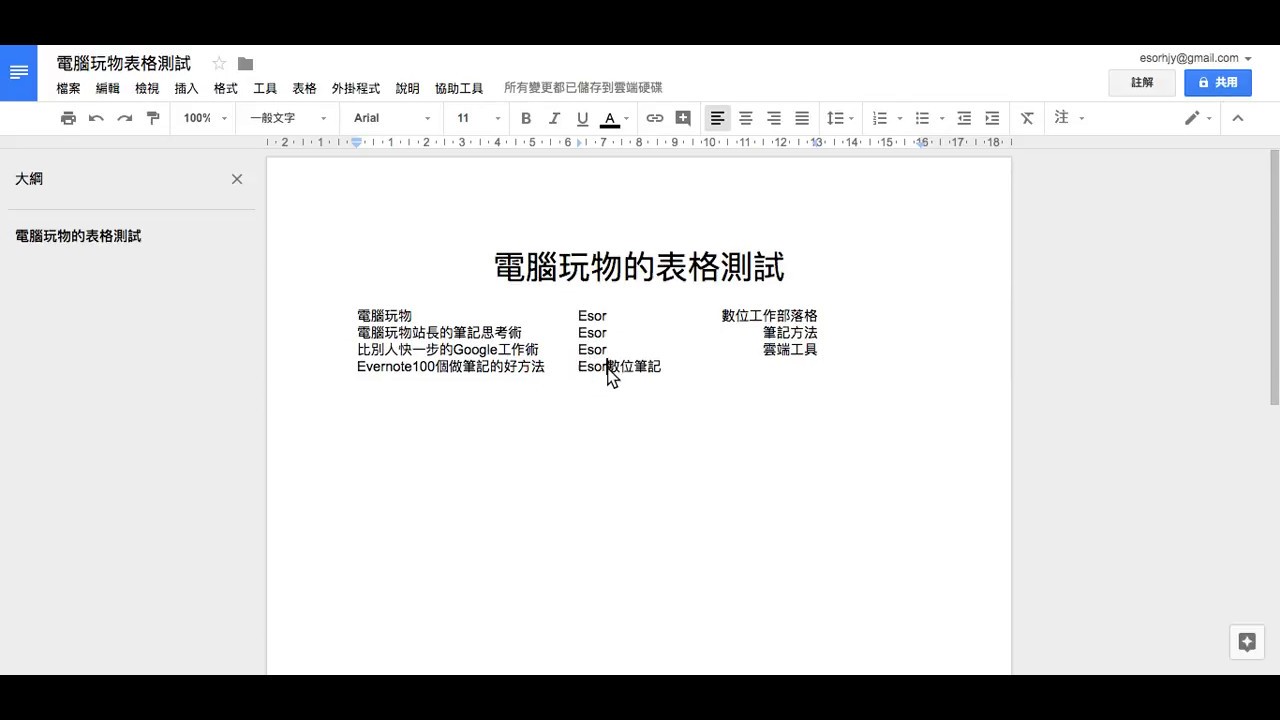Image resolution: width=1280 pixels, height=720 pixels.
Task: Justify text
Action: click(x=802, y=118)
